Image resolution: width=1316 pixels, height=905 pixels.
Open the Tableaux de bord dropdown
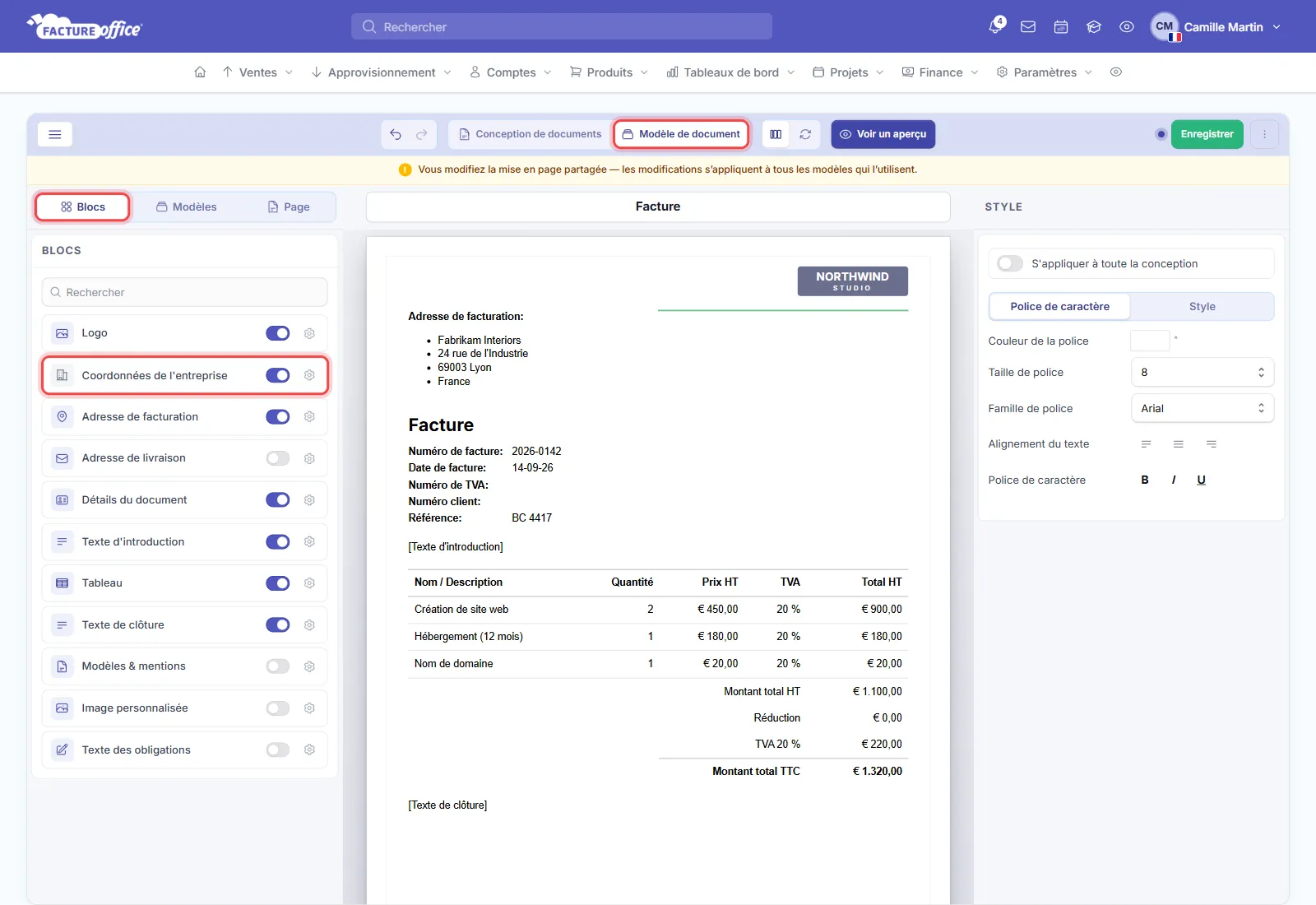tap(731, 72)
